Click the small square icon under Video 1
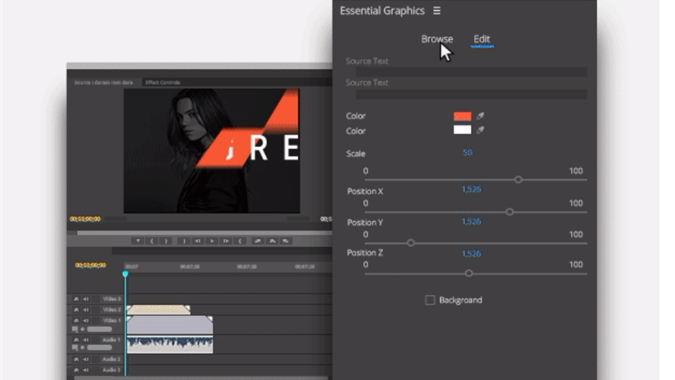 [75, 329]
